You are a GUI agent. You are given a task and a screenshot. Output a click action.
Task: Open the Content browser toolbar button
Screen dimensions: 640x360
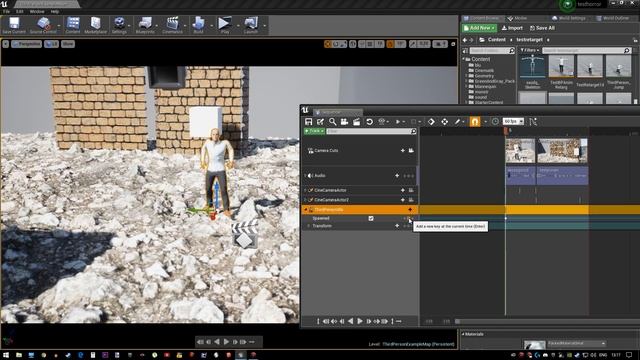[x=73, y=25]
